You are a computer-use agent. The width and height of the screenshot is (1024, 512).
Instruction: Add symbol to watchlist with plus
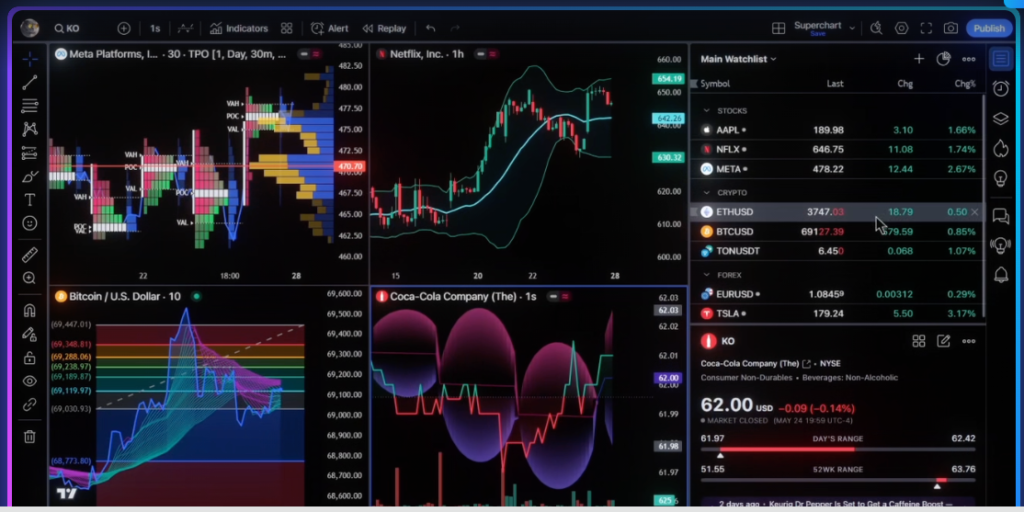[x=919, y=59]
